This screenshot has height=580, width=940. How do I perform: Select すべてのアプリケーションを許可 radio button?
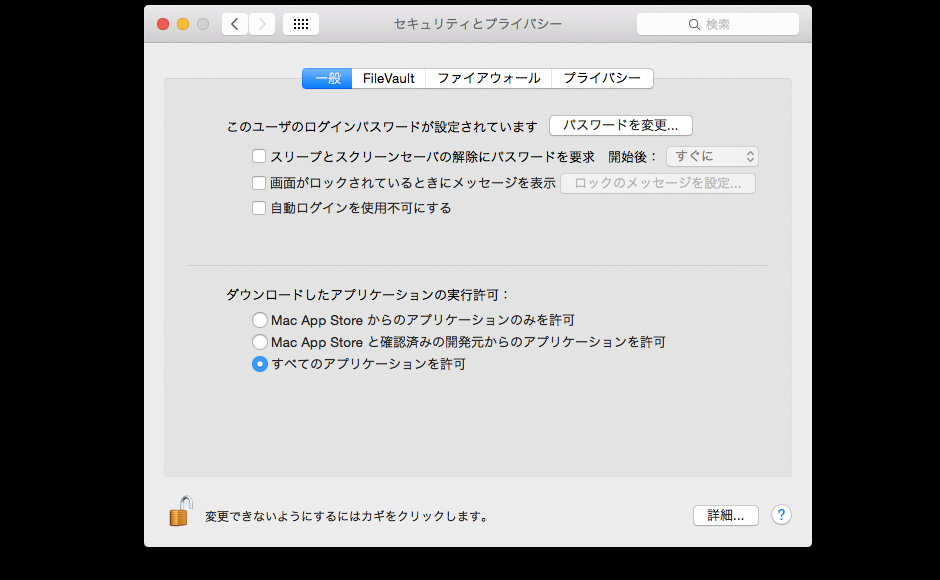260,364
